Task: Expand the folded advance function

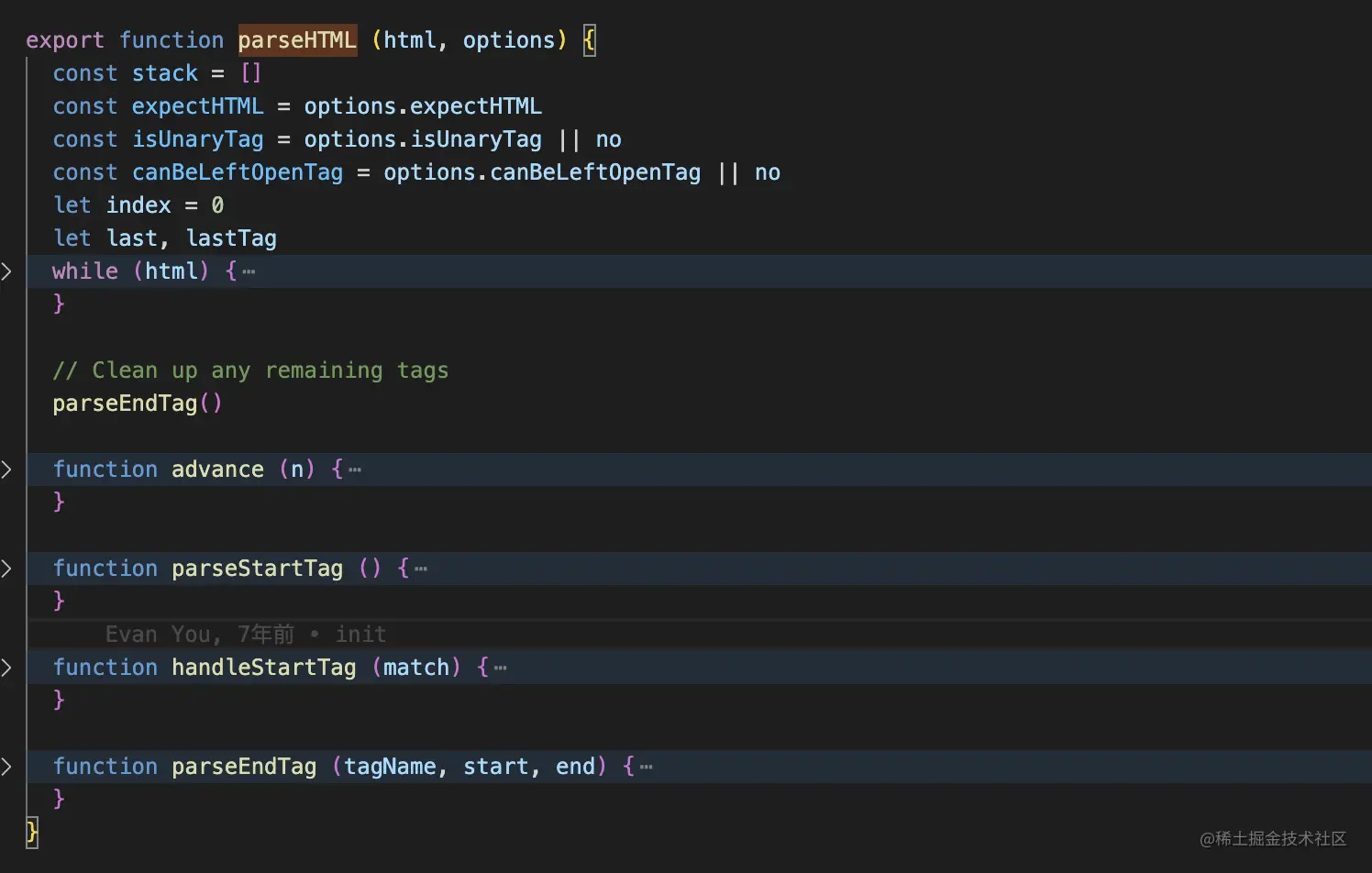Action: [7, 470]
